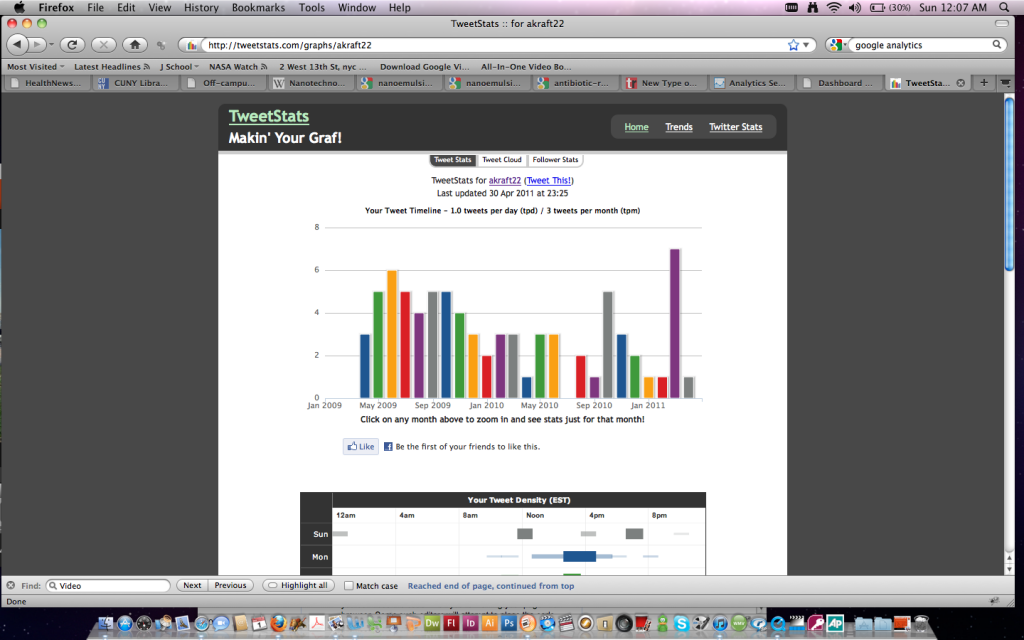Open Photoshop from the dock
The width and height of the screenshot is (1024, 640).
(508, 623)
